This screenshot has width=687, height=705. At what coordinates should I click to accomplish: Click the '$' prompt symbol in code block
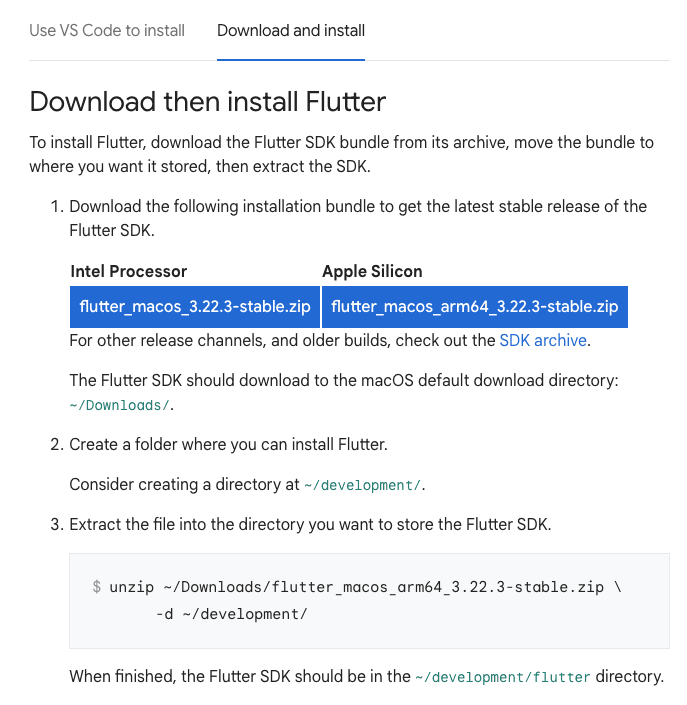click(96, 587)
